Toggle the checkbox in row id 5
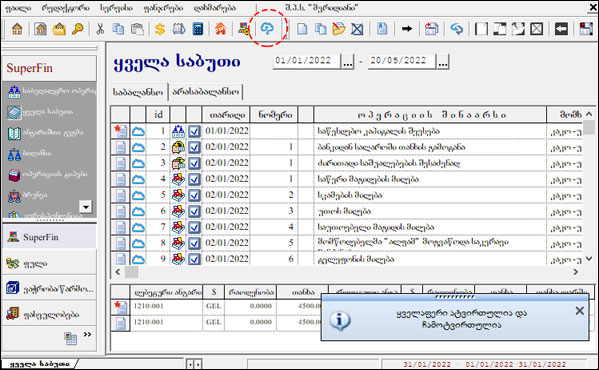This screenshot has width=599, height=370. [x=194, y=196]
